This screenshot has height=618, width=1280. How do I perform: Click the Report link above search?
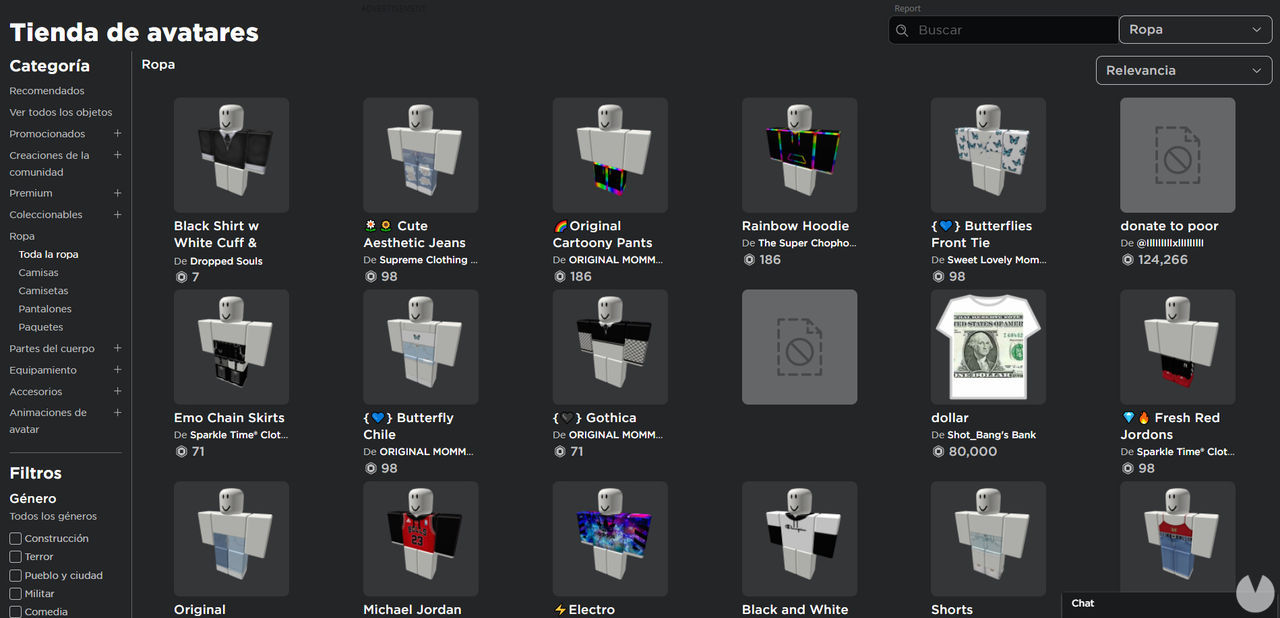click(x=907, y=8)
